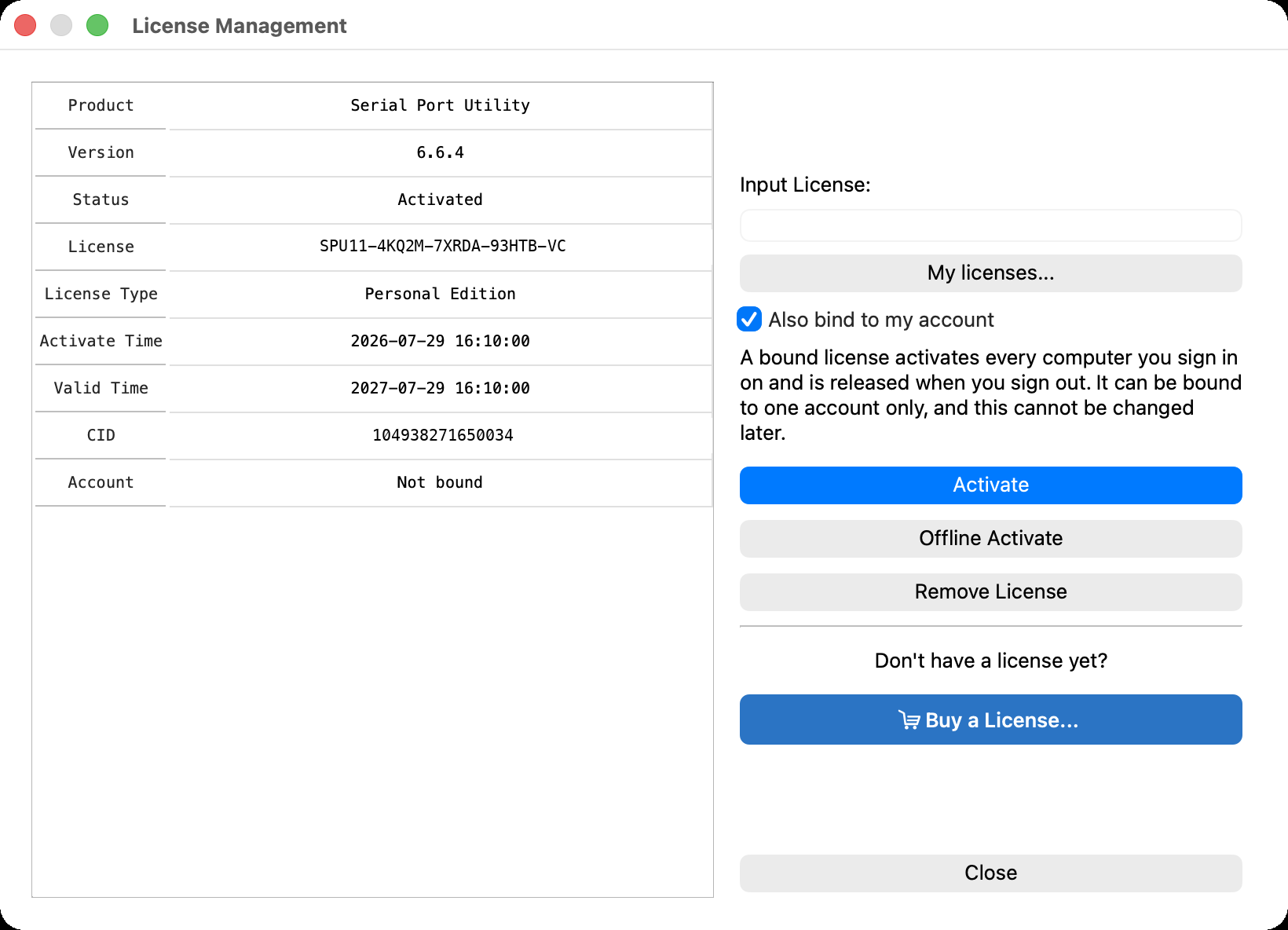Viewport: 1288px width, 930px height.
Task: Click the Version row header
Action: (x=101, y=152)
